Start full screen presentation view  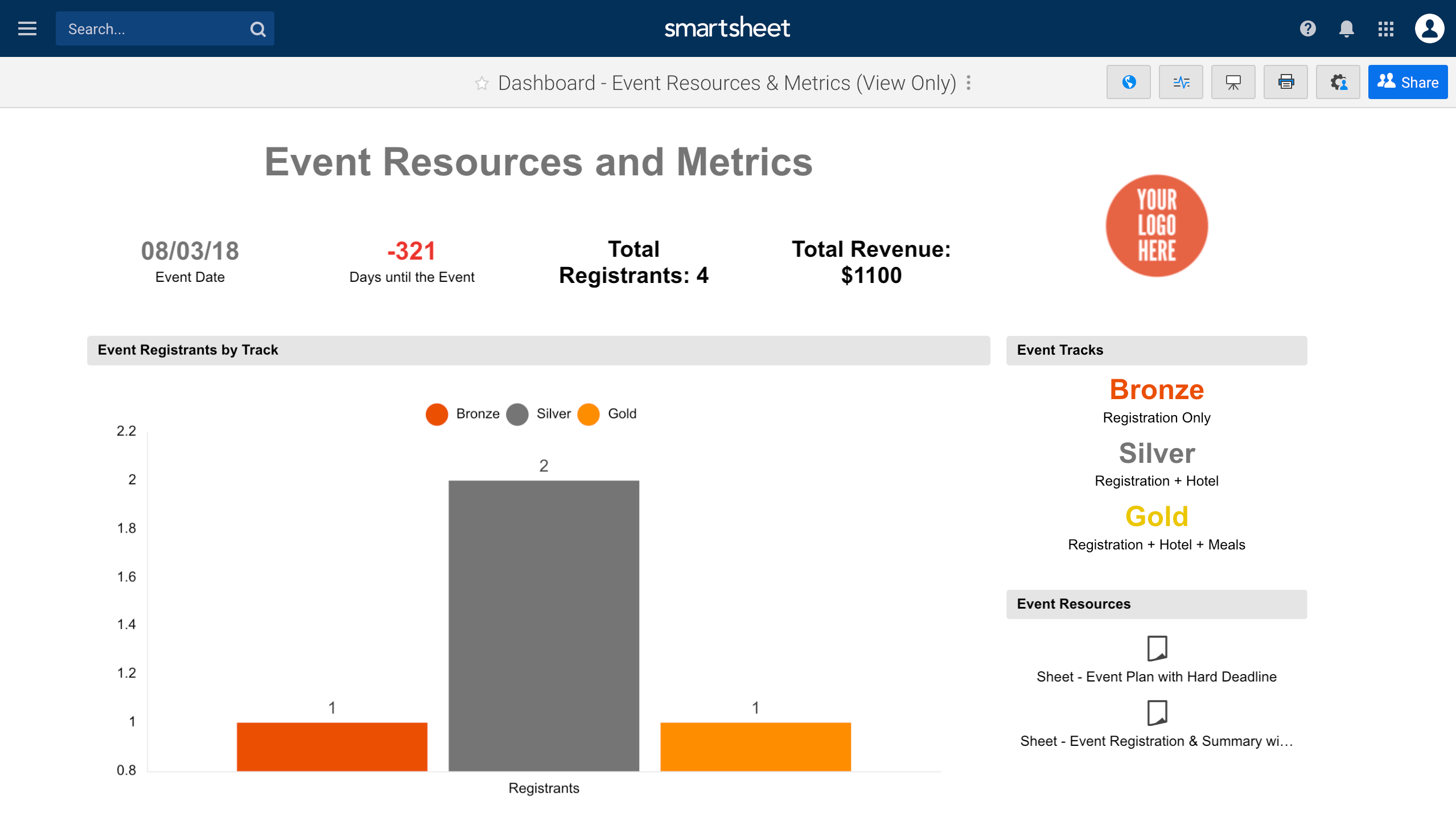pos(1233,83)
